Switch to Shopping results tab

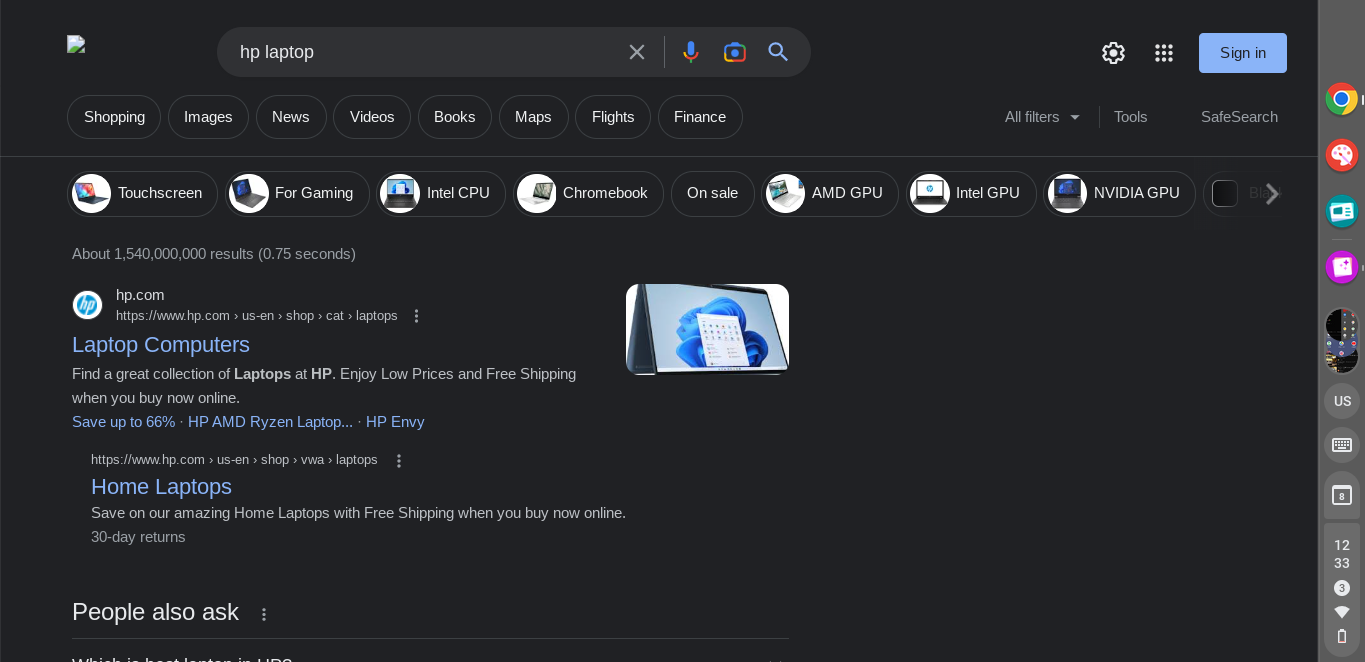(x=114, y=117)
